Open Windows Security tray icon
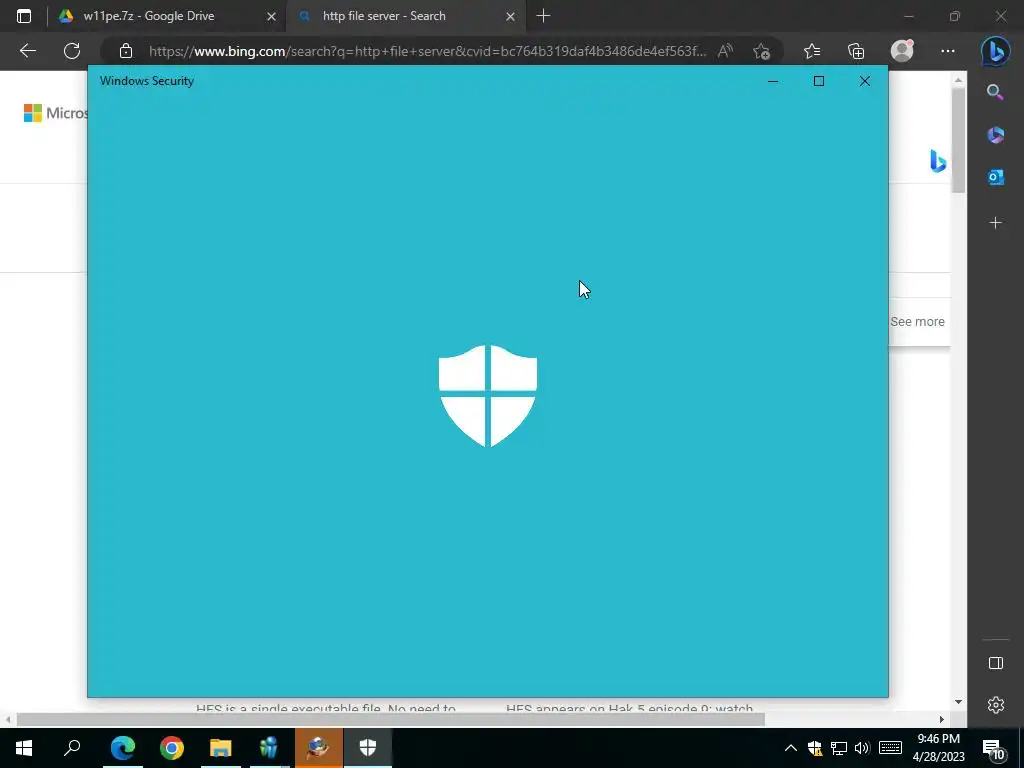This screenshot has height=768, width=1024. point(814,748)
